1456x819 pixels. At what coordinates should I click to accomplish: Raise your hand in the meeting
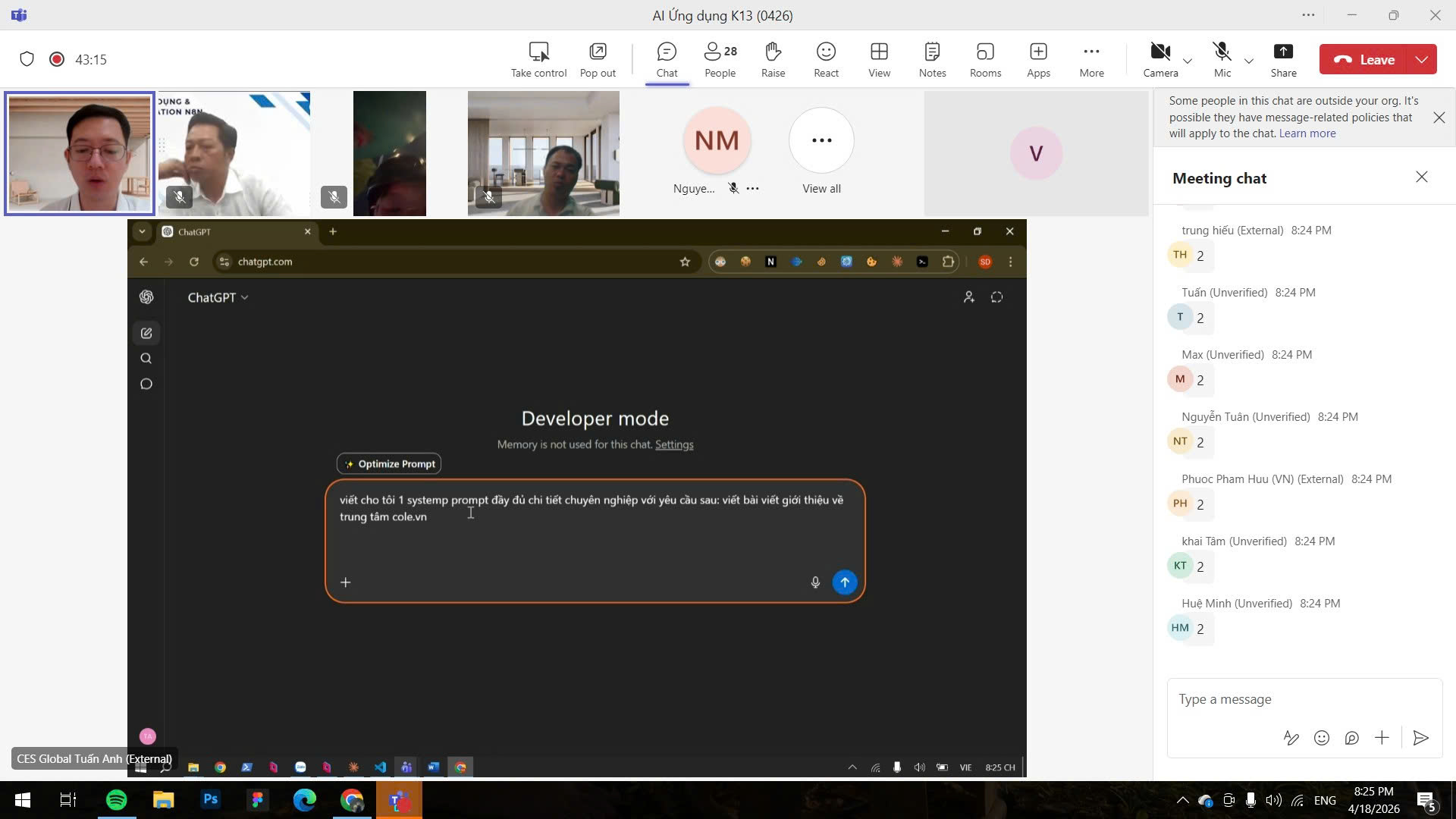click(773, 59)
